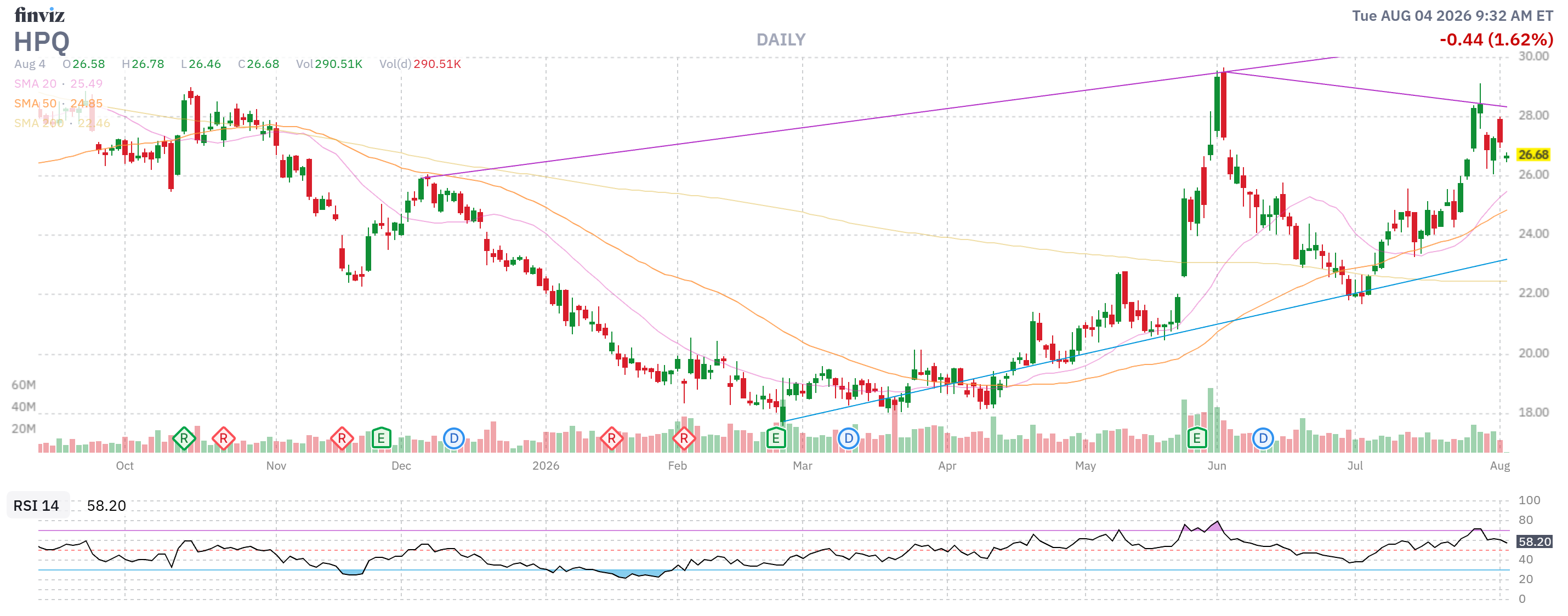Select the blue D dividend marker in June

click(x=1263, y=438)
